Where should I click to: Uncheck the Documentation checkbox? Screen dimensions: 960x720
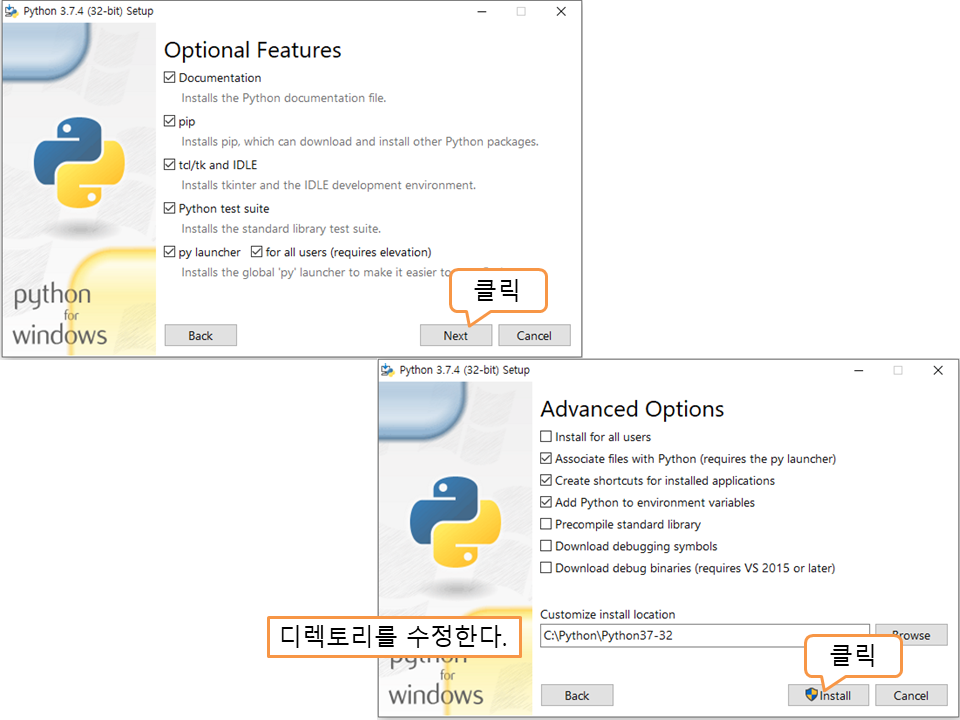click(170, 78)
